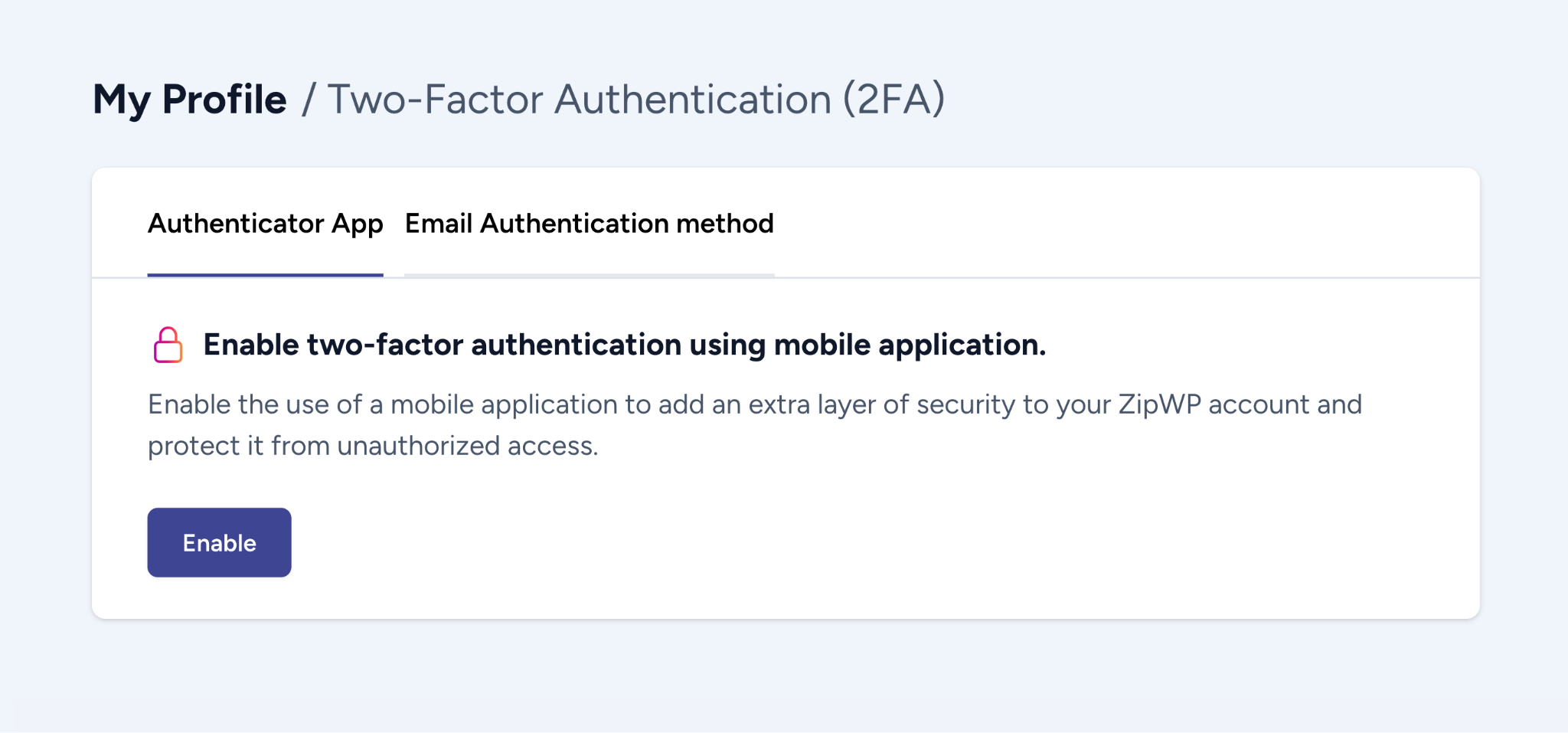Click the My Profile navigation text
This screenshot has height=733, width=1568.
(188, 98)
